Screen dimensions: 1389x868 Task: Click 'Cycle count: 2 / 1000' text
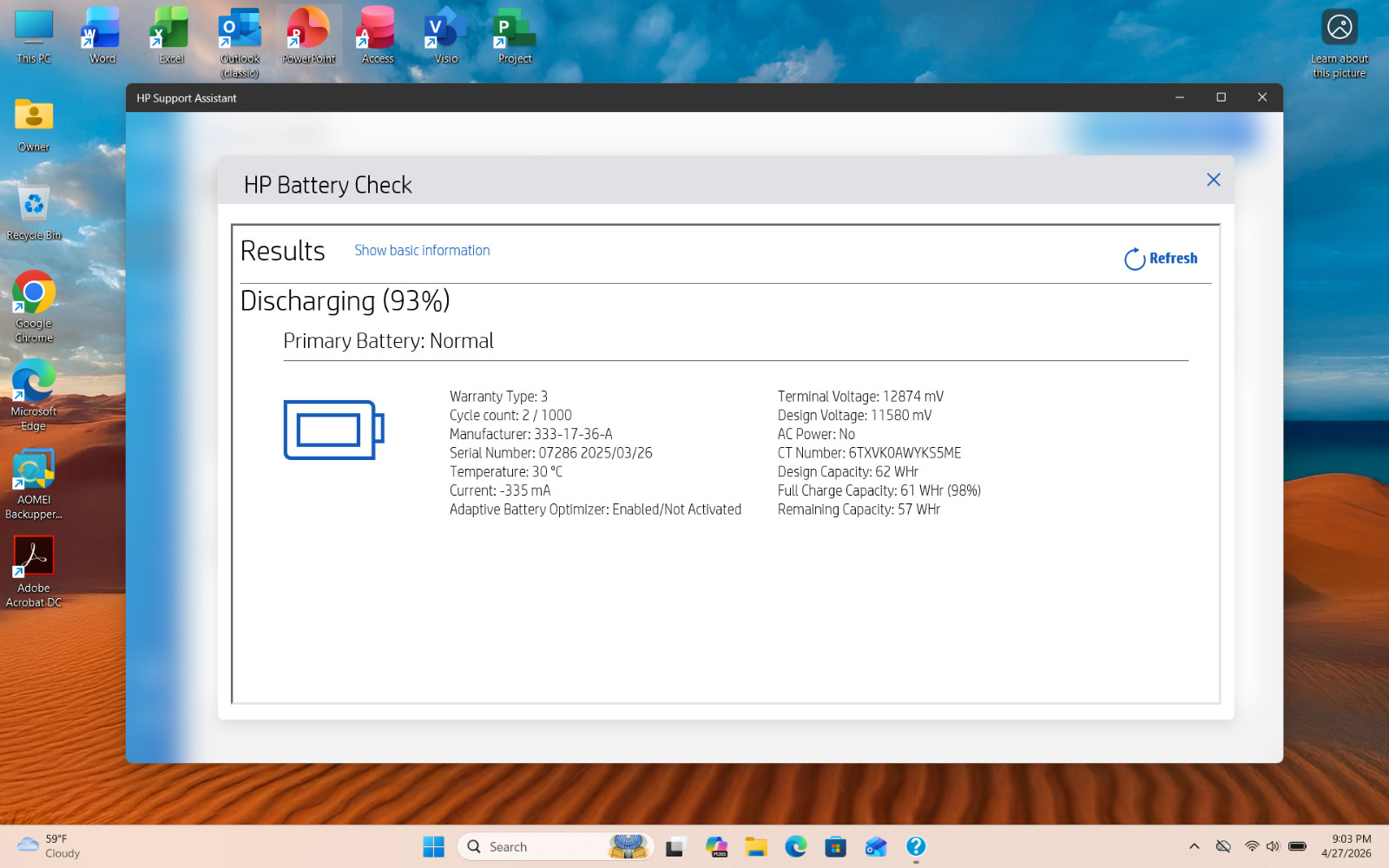510,415
